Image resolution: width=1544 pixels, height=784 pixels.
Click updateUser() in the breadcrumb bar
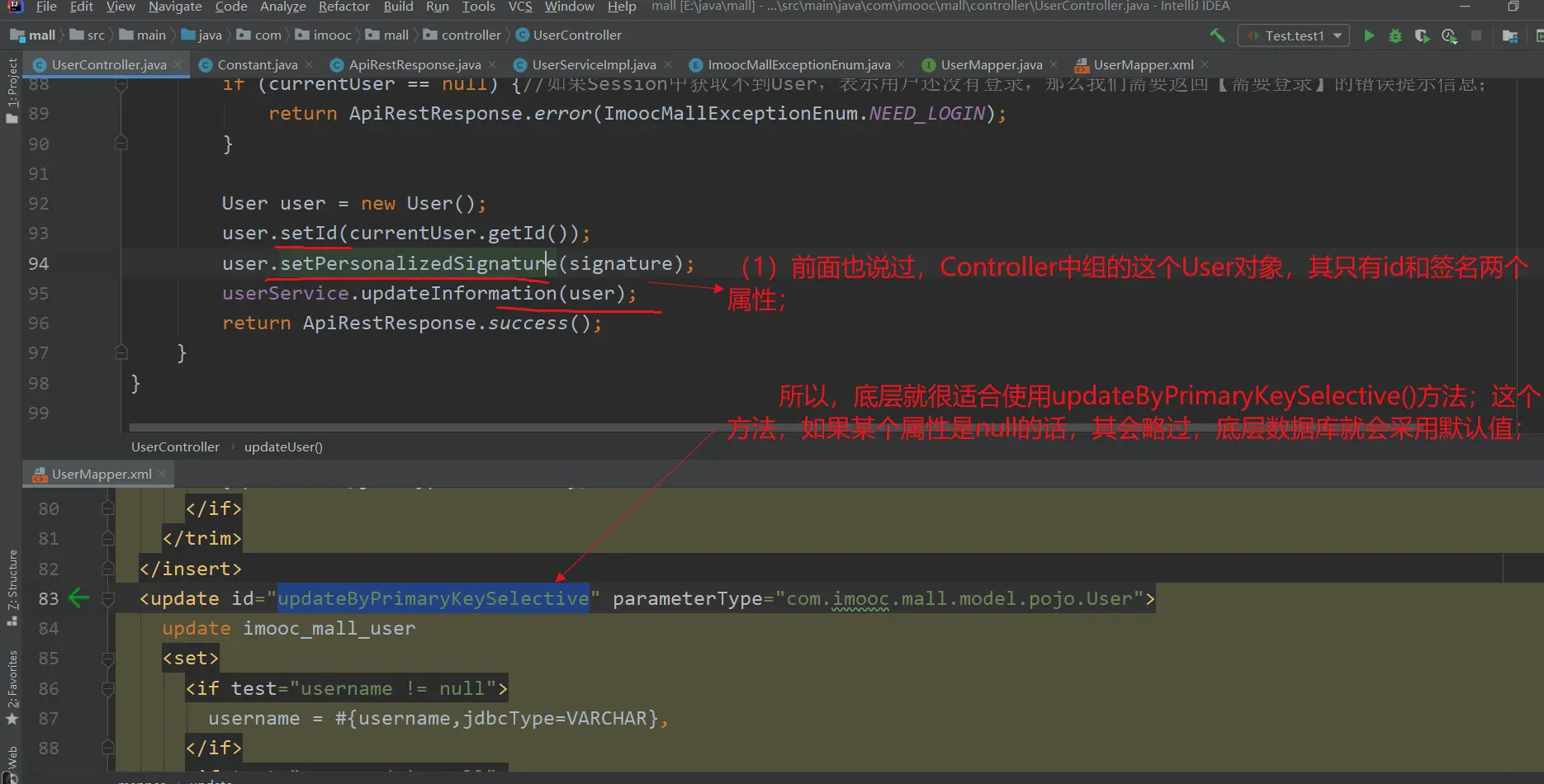click(283, 446)
